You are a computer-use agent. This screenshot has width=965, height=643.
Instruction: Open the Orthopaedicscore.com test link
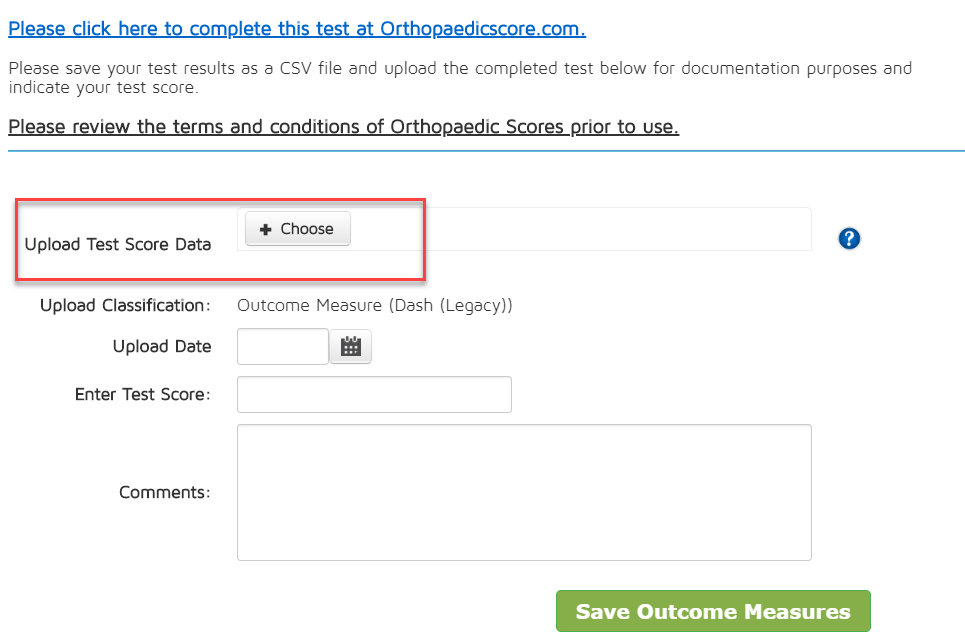pos(297,29)
